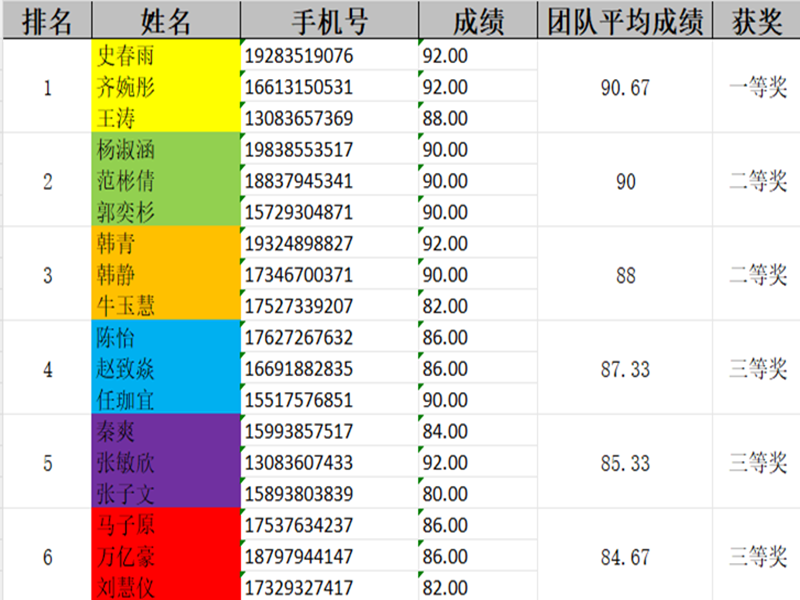Image resolution: width=800 pixels, height=600 pixels.
Task: Click team average cell 90.67
Action: (x=624, y=86)
